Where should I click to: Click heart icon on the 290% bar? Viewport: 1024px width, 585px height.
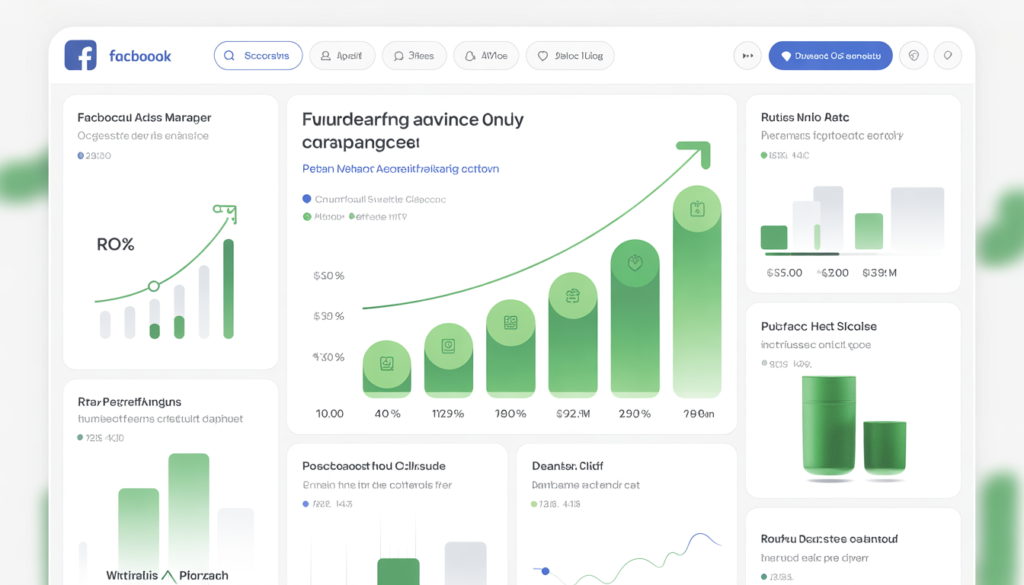point(634,264)
